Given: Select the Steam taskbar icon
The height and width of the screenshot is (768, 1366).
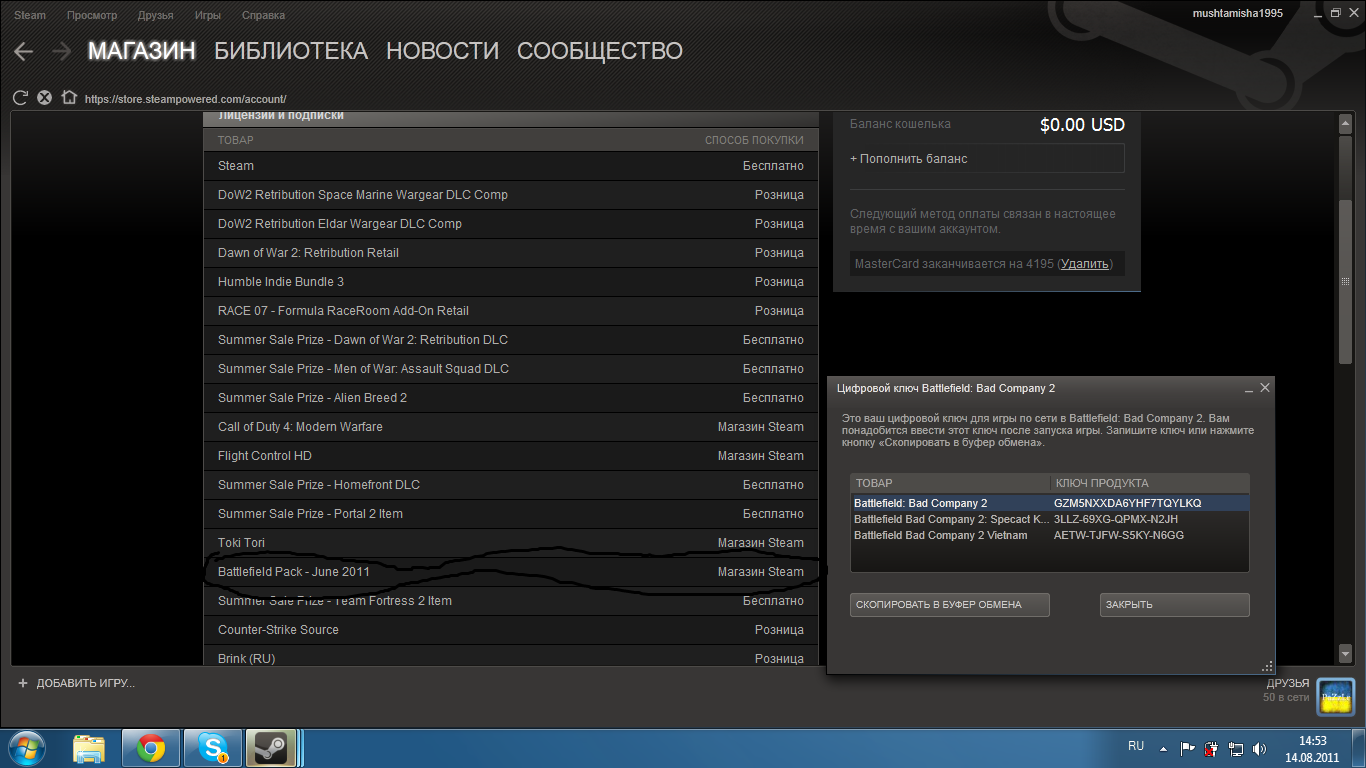Looking at the screenshot, I should 270,748.
